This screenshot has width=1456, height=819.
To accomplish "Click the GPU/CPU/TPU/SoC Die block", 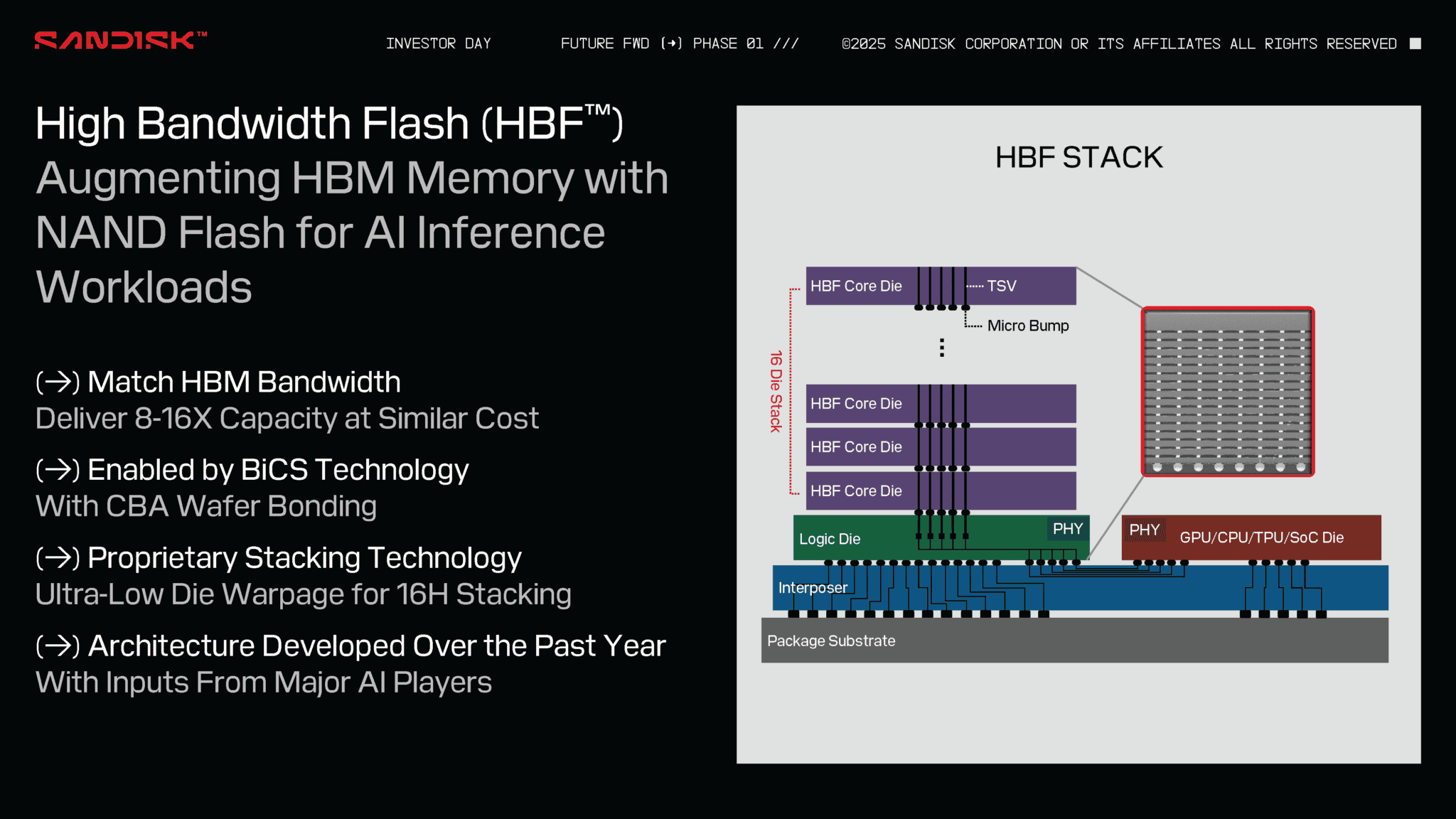I will (x=1262, y=538).
